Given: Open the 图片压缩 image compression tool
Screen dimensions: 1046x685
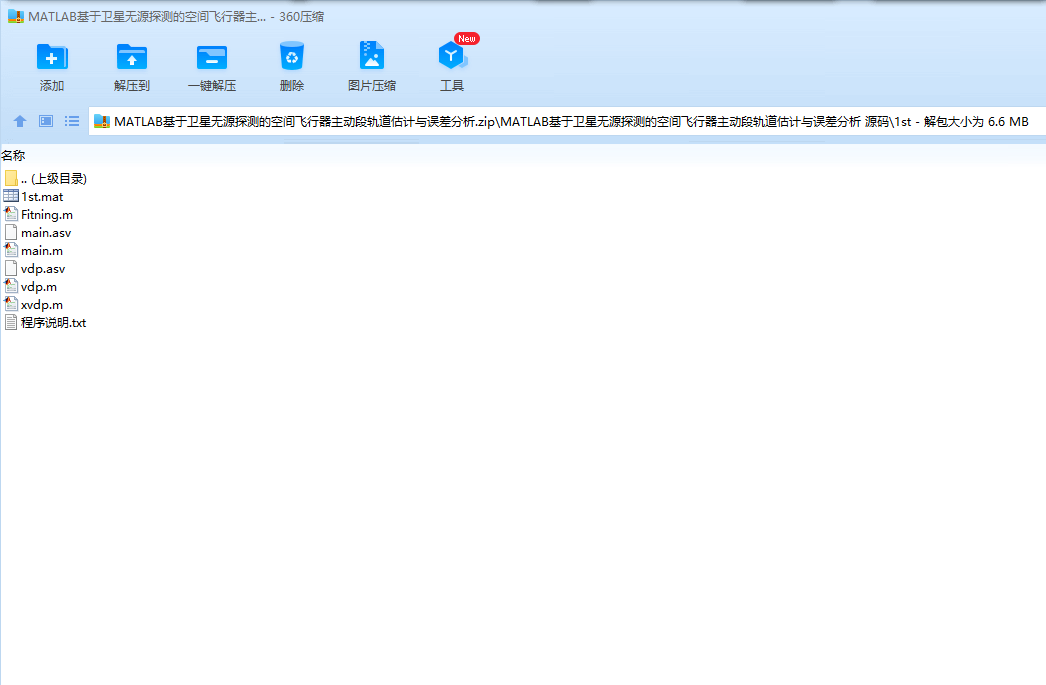Looking at the screenshot, I should pyautogui.click(x=372, y=56).
